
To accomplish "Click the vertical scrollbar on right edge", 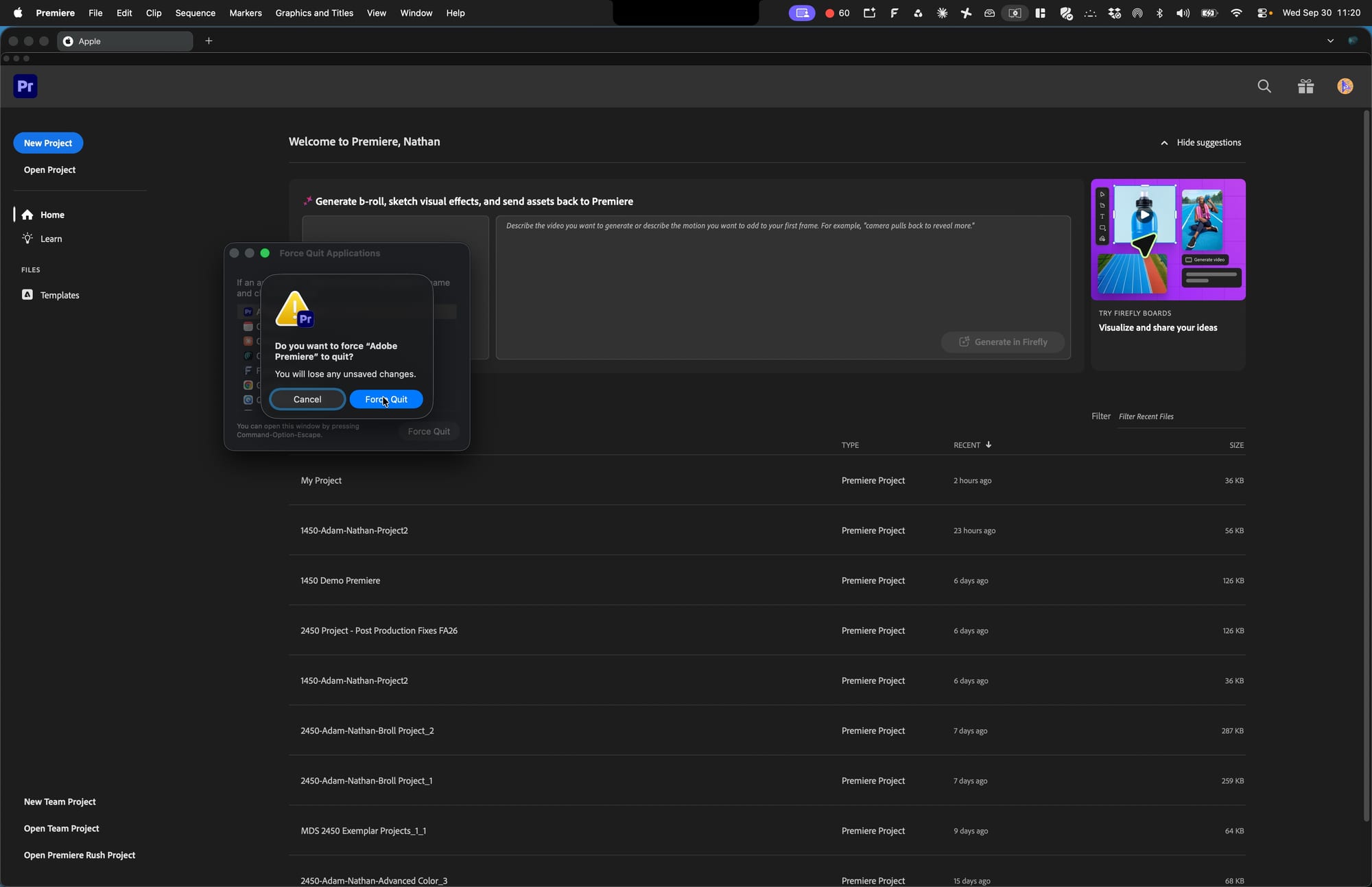I will coord(1366,466).
